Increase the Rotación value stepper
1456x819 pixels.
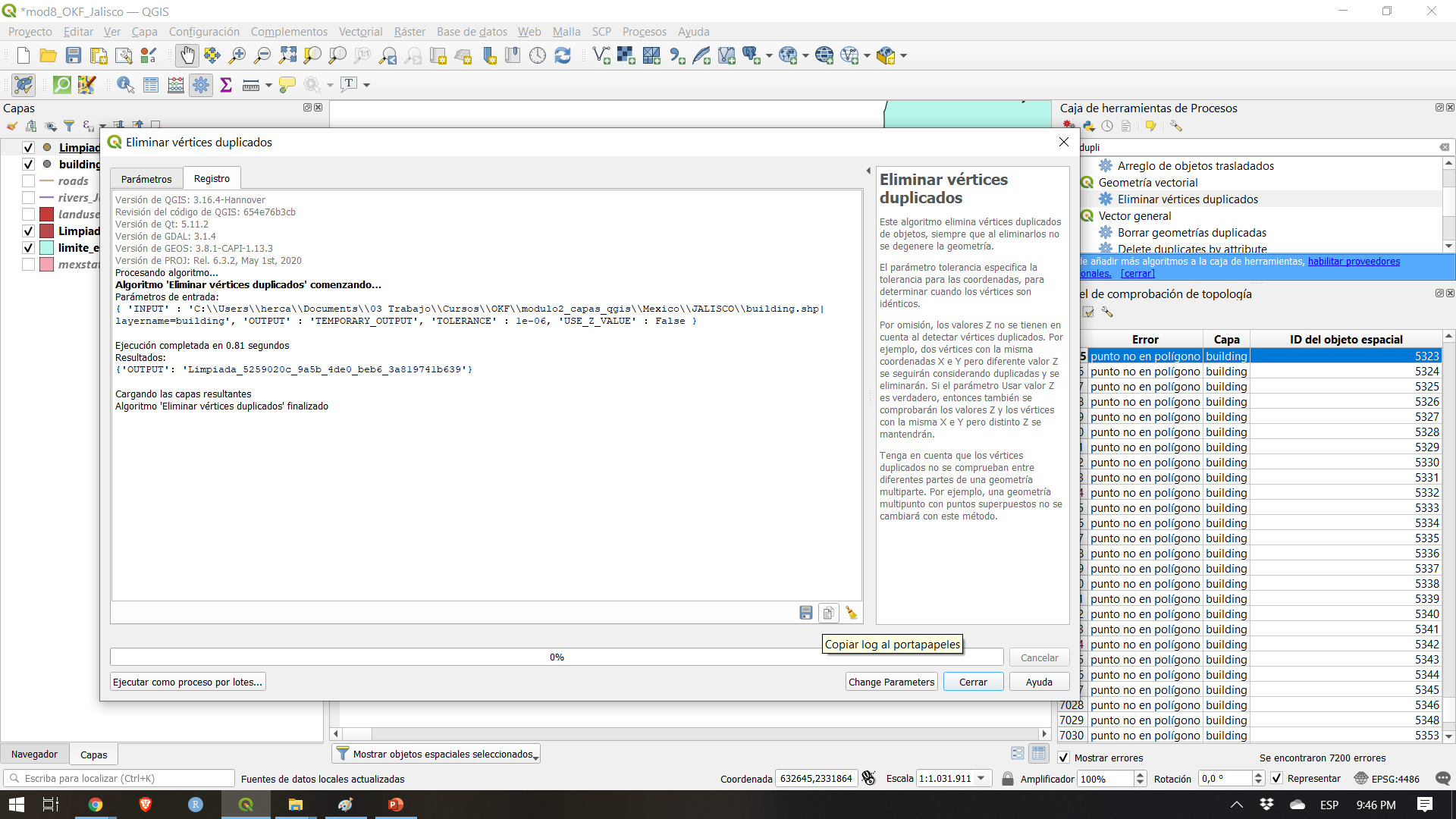1258,775
